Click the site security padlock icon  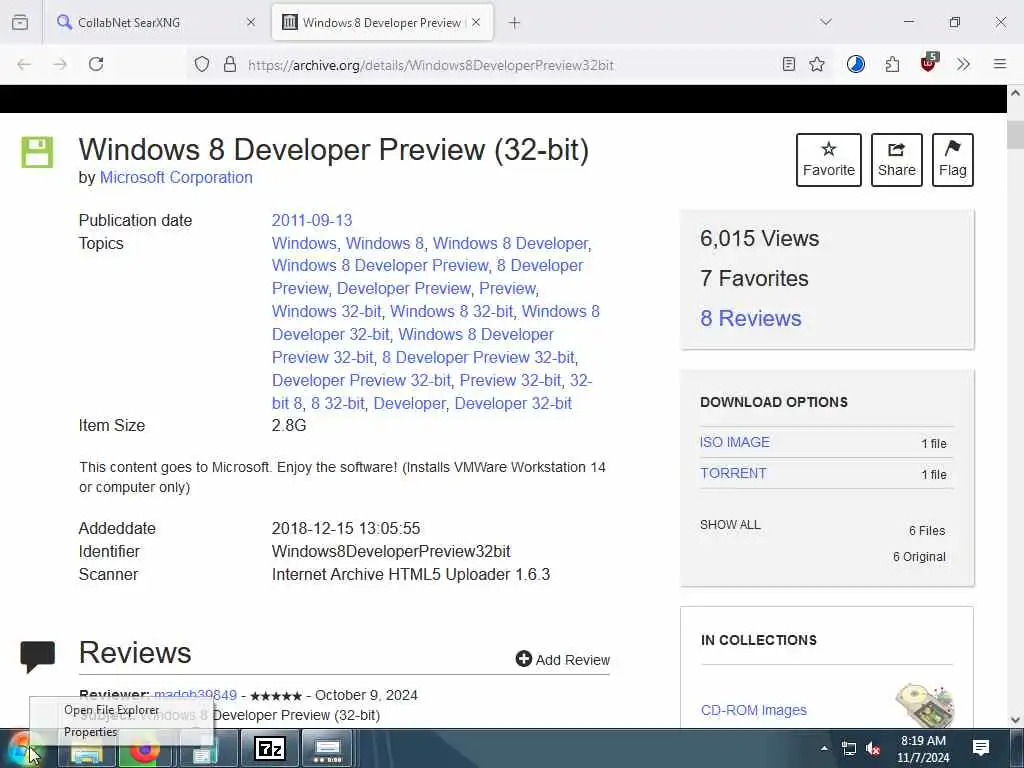pos(229,64)
